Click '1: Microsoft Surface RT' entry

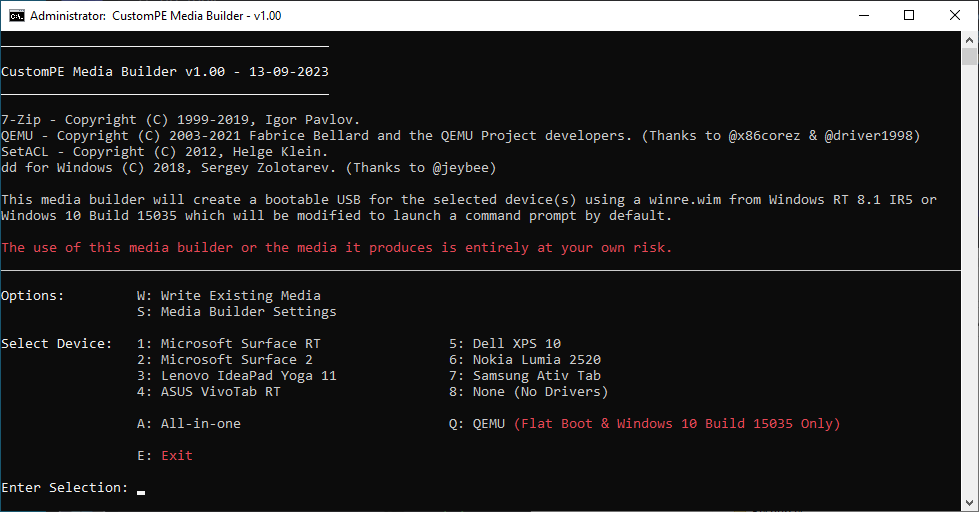pyautogui.click(x=229, y=343)
